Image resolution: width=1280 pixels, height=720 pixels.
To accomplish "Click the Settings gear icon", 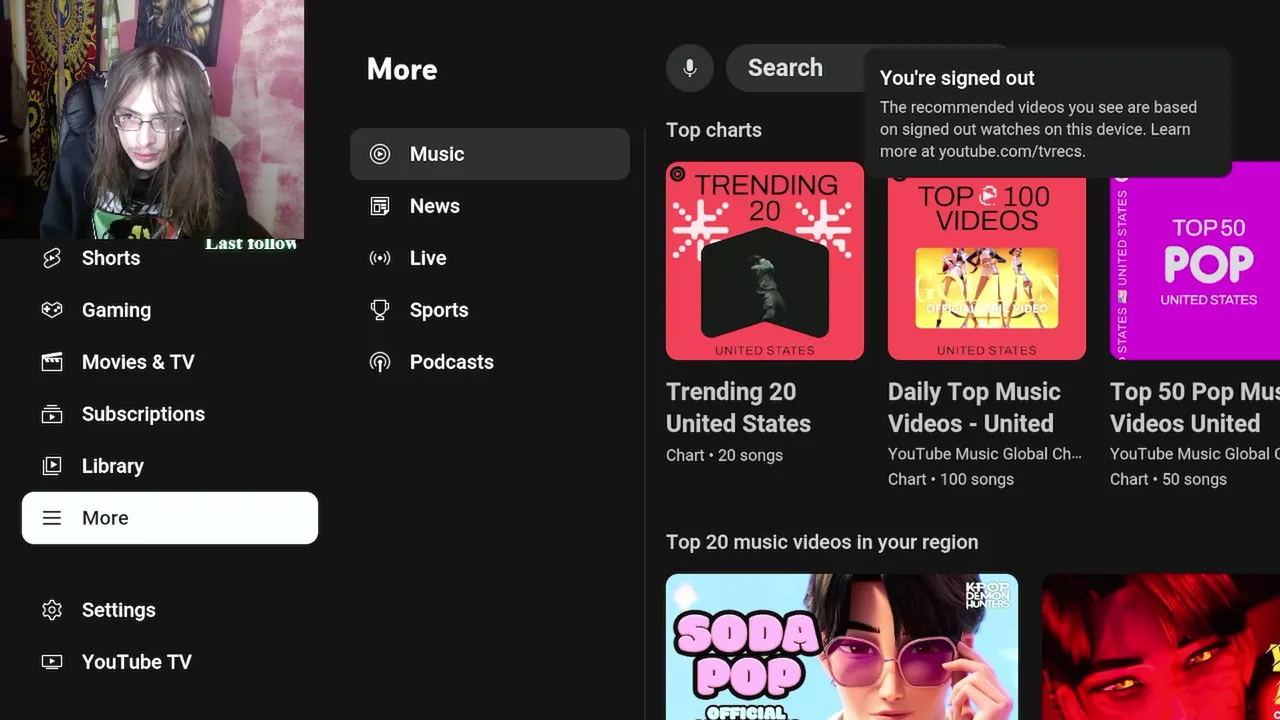I will tap(52, 610).
